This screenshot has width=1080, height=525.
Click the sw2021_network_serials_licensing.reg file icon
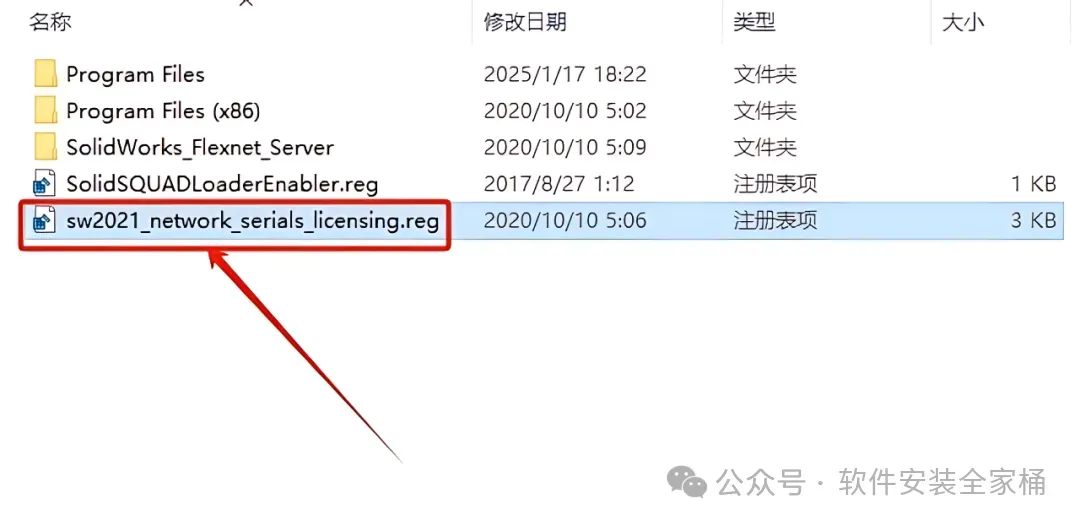45,221
